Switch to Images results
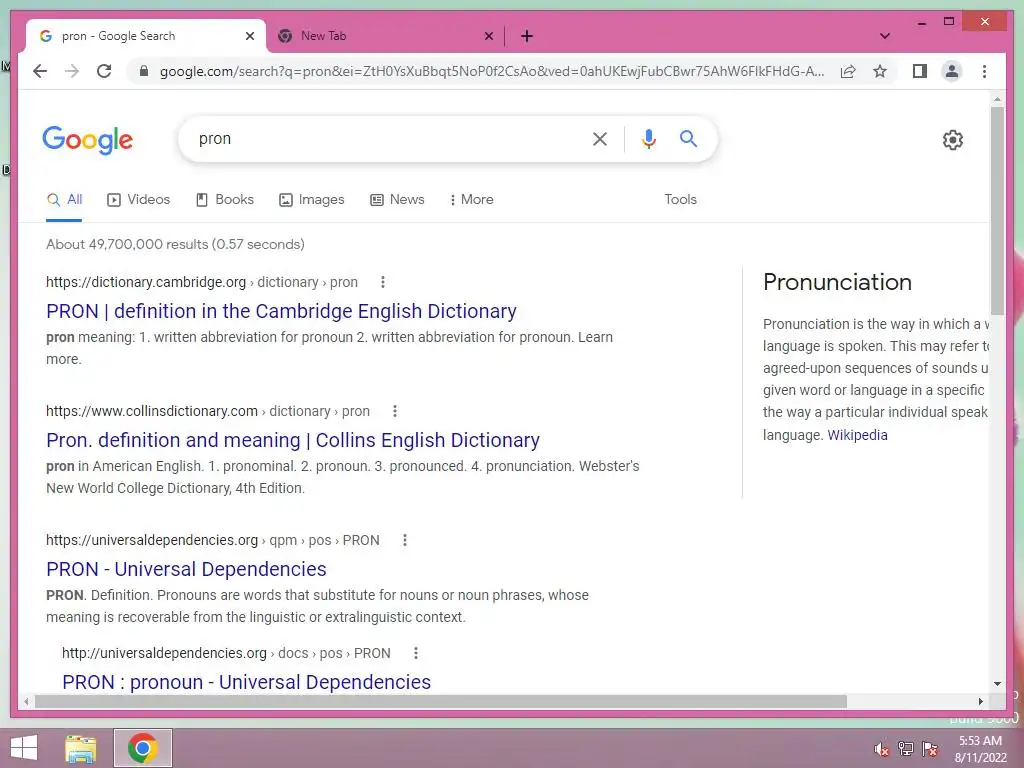Viewport: 1024px width, 768px height. coord(312,200)
